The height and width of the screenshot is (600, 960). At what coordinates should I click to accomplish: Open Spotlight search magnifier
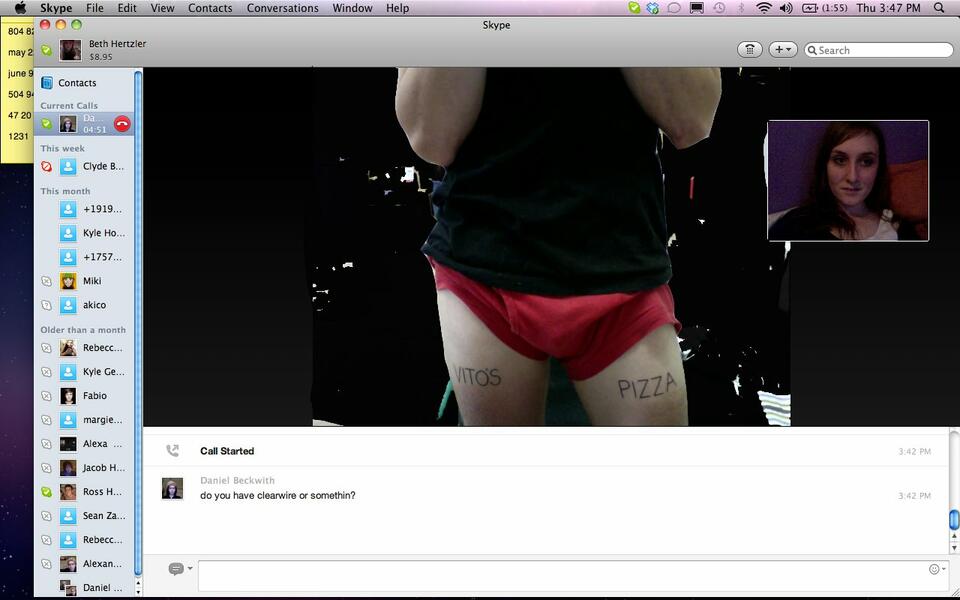[939, 8]
